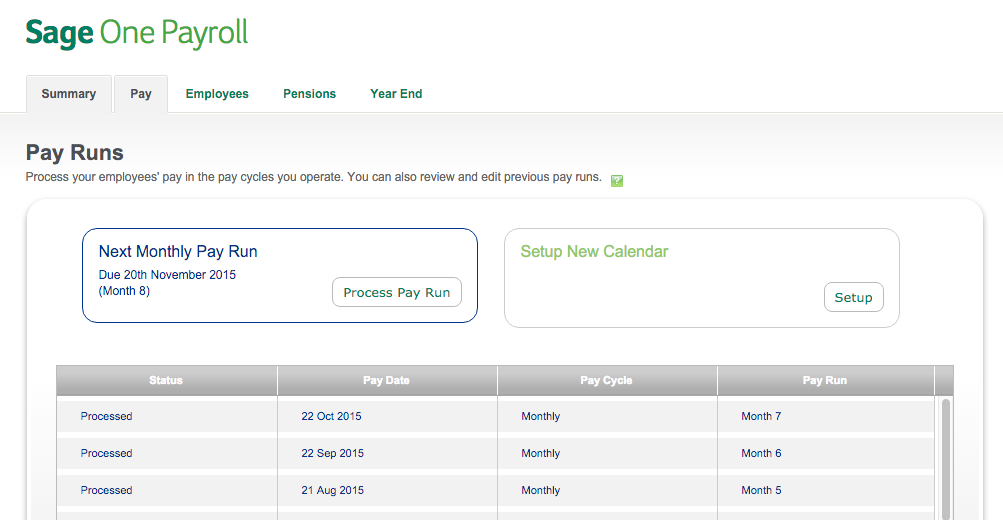Click the Setup button for new calendar

pyautogui.click(x=853, y=297)
